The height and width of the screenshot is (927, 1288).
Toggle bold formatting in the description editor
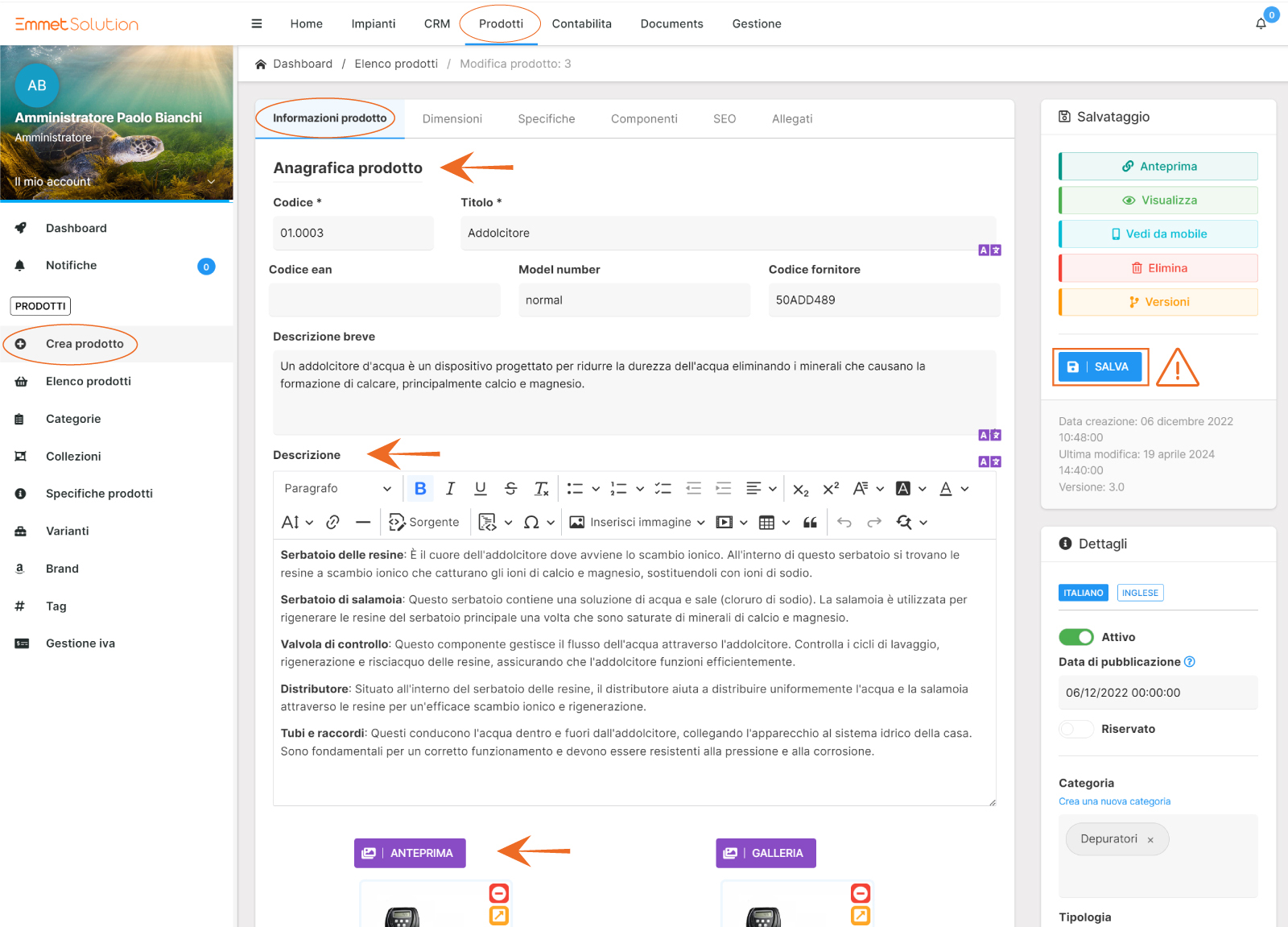pyautogui.click(x=420, y=489)
